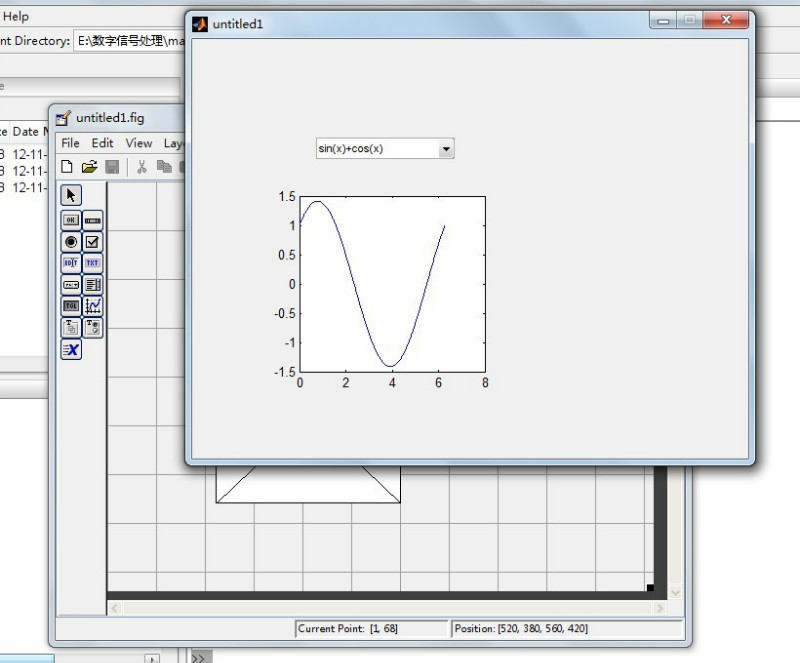Select the Check Box component tool
800x663 pixels.
pyautogui.click(x=93, y=241)
